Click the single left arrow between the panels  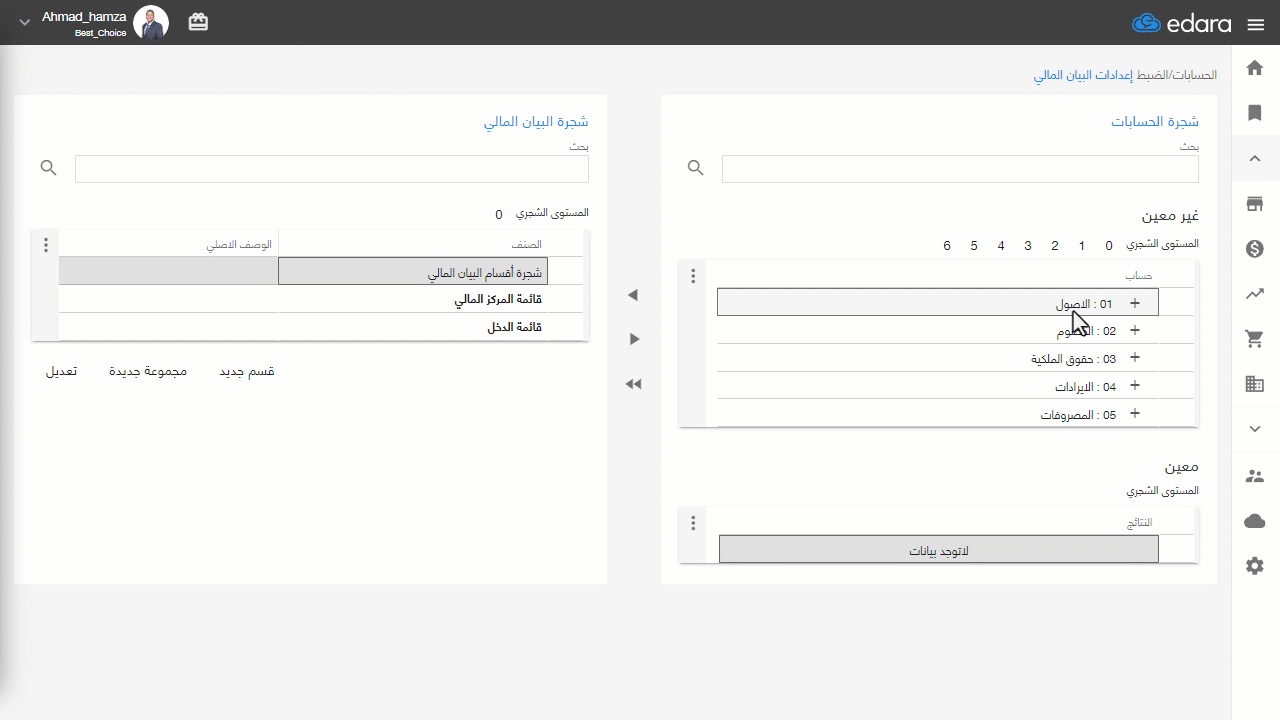633,295
